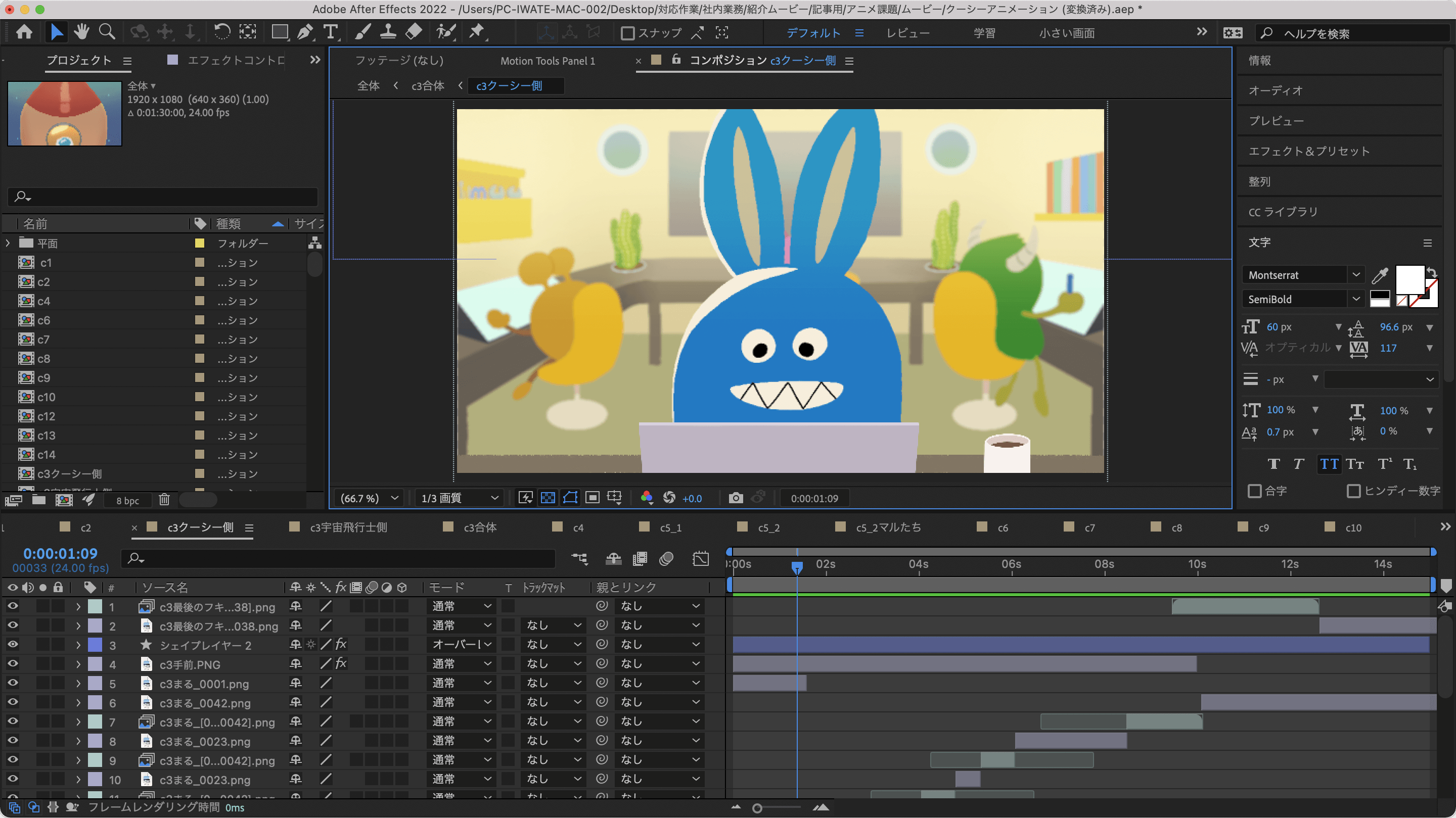Screen dimensions: 1456x818
Task: Select the Pen tool
Action: tap(305, 32)
